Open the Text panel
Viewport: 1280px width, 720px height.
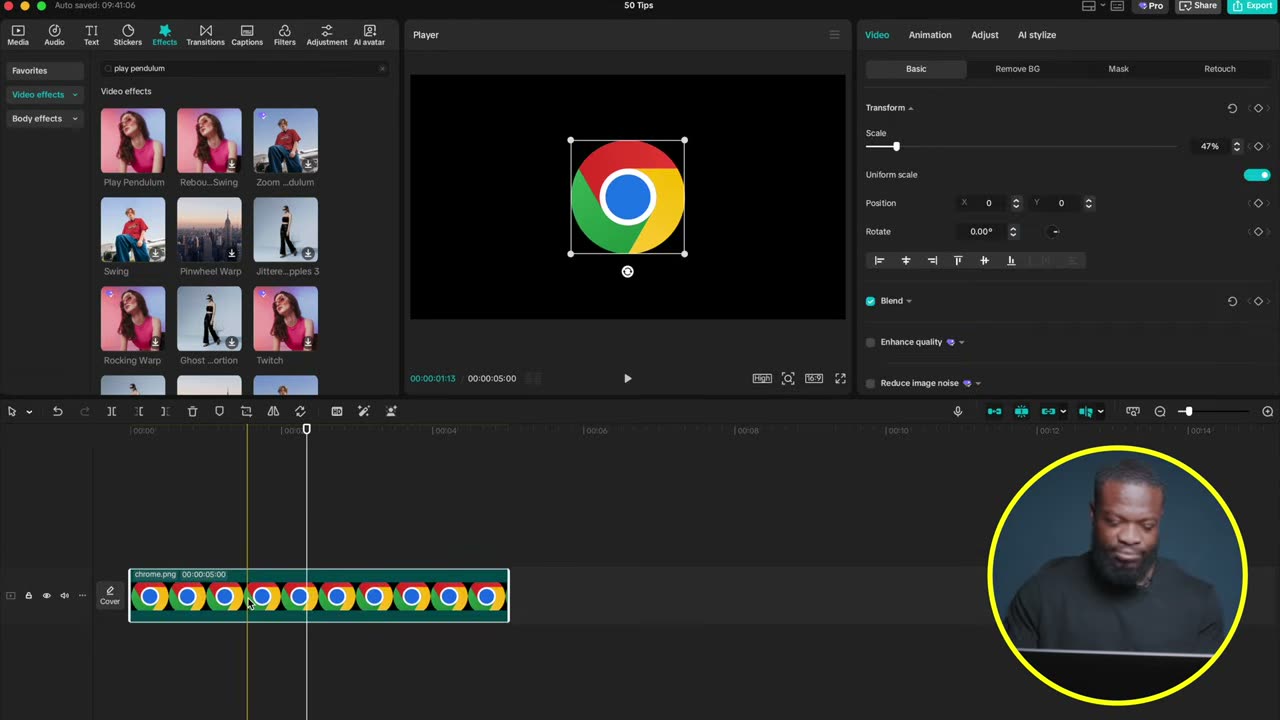(x=91, y=35)
